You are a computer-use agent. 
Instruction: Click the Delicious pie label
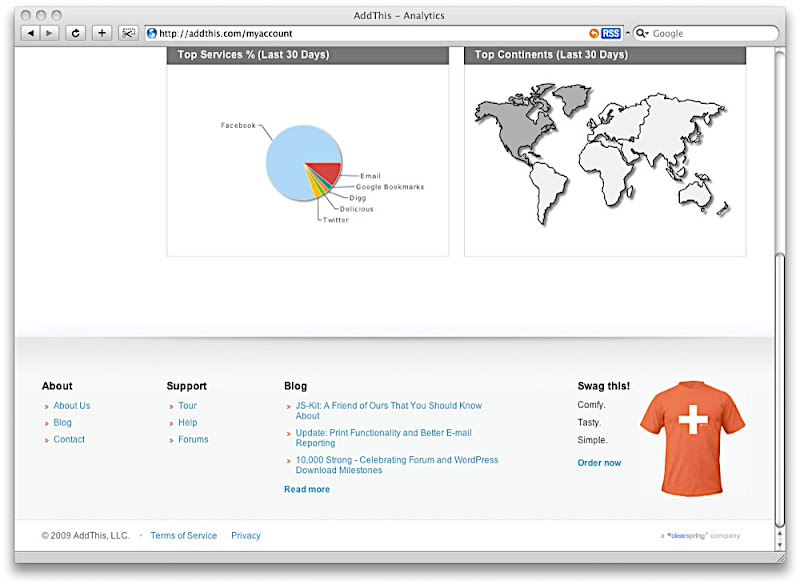pos(357,209)
